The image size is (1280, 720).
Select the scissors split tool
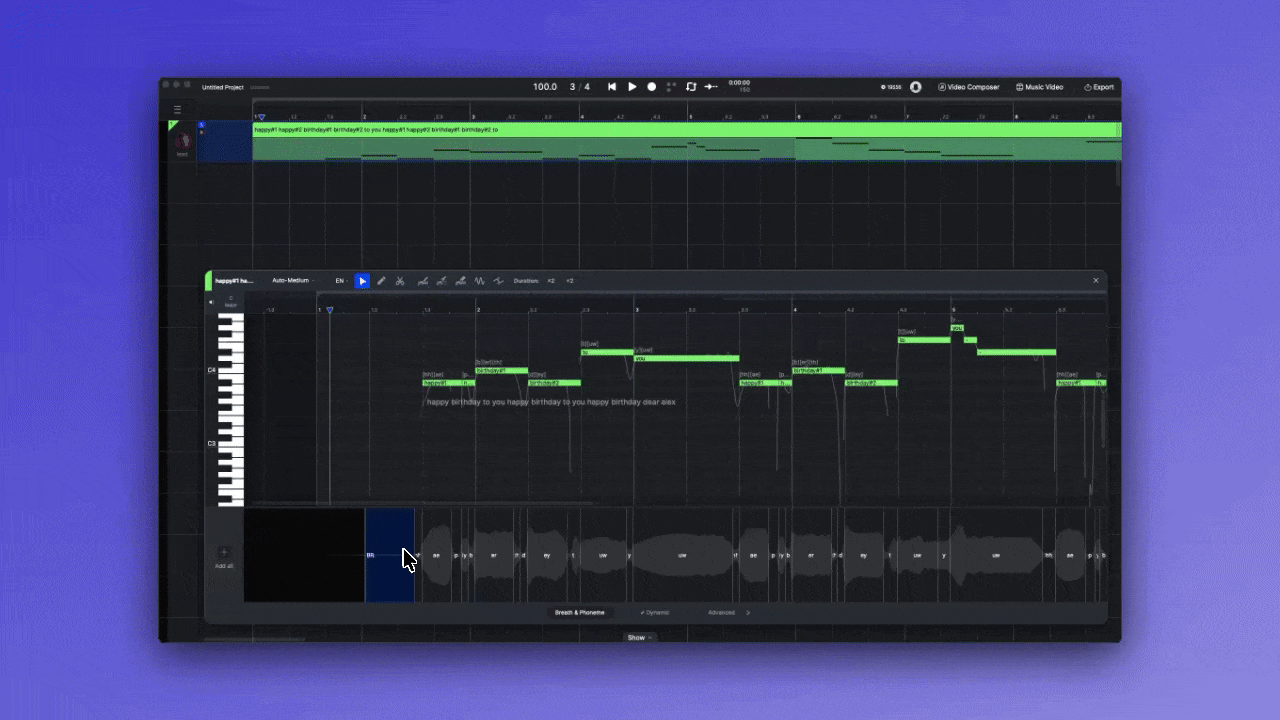[400, 281]
